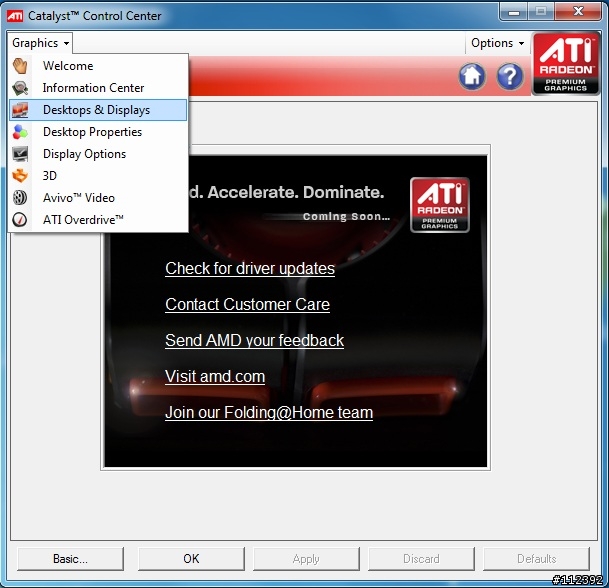Open Avivo Video menu entry
The height and width of the screenshot is (588, 609).
[x=98, y=198]
